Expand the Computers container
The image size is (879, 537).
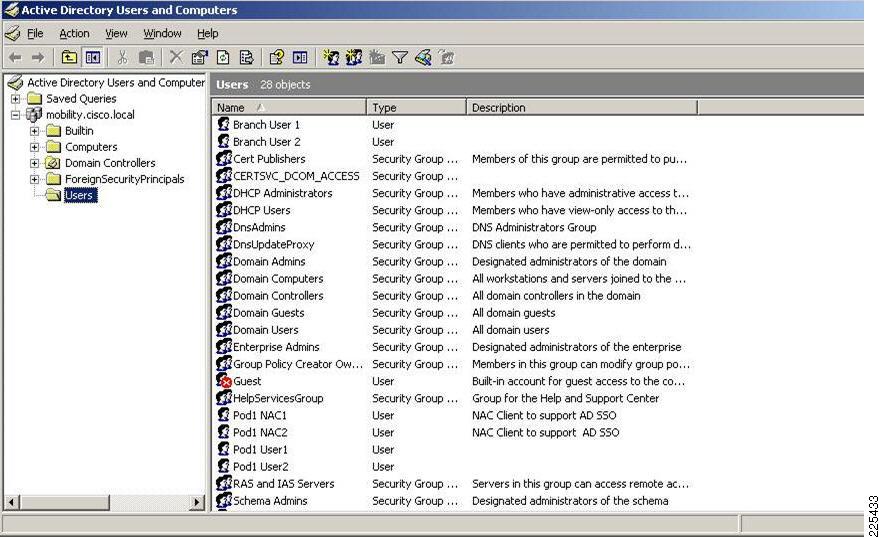click(x=35, y=147)
